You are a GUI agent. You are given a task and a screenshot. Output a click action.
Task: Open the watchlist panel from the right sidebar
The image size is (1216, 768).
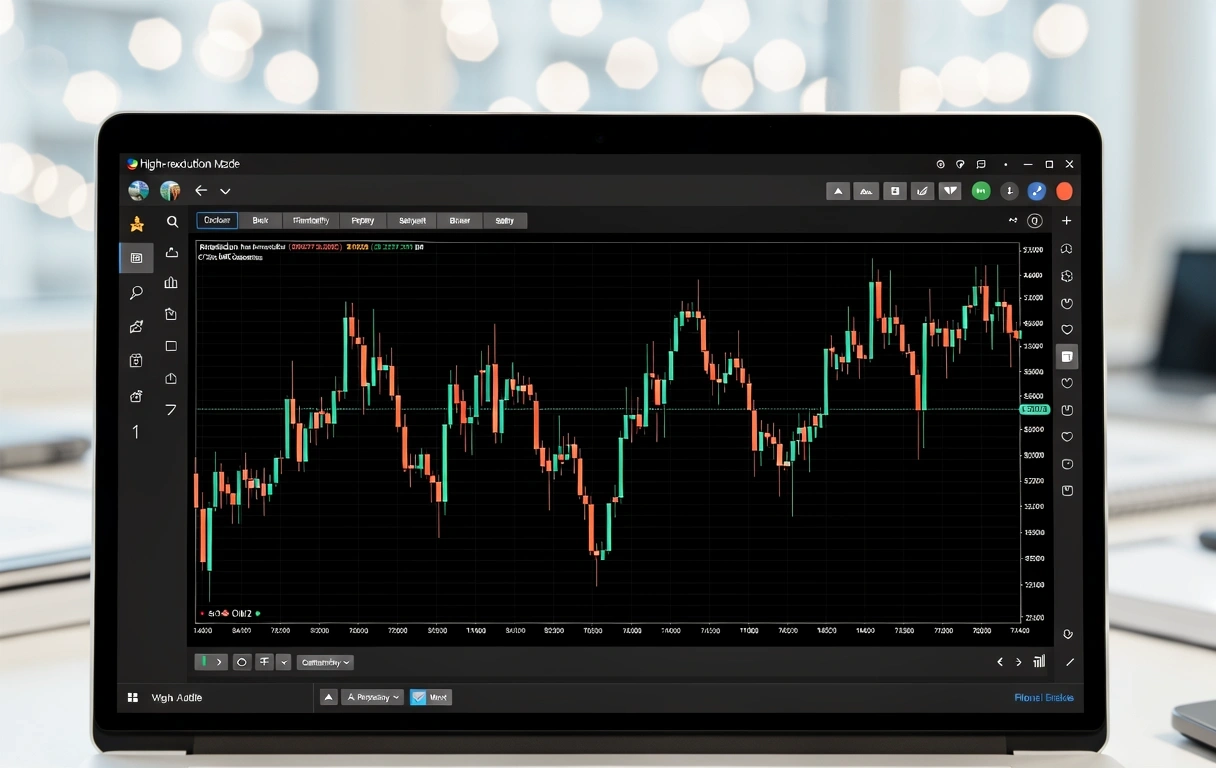tap(1067, 248)
